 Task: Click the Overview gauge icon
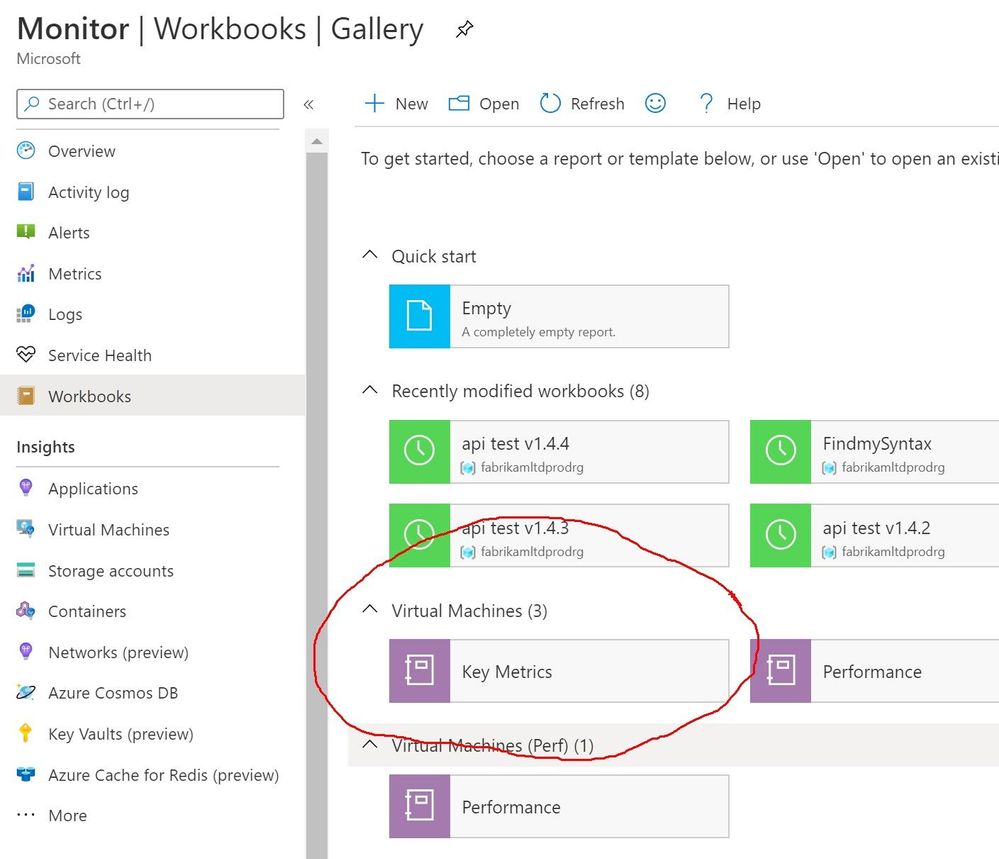point(25,150)
